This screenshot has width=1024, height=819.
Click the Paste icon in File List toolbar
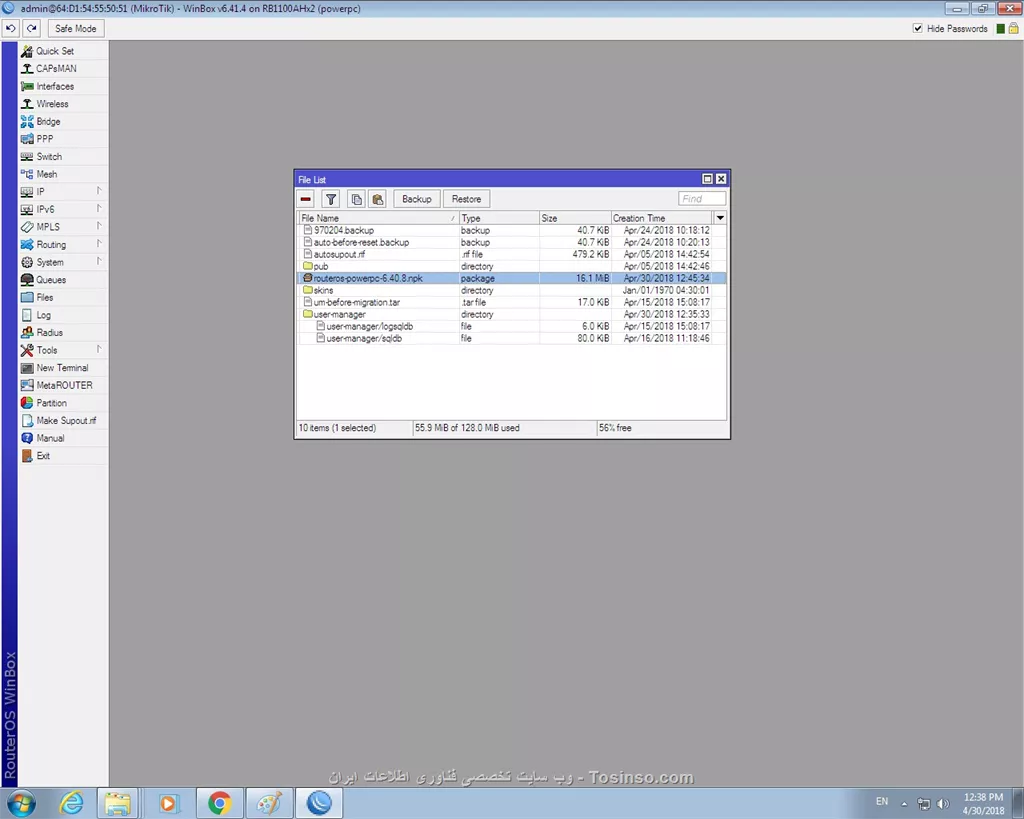[377, 199]
